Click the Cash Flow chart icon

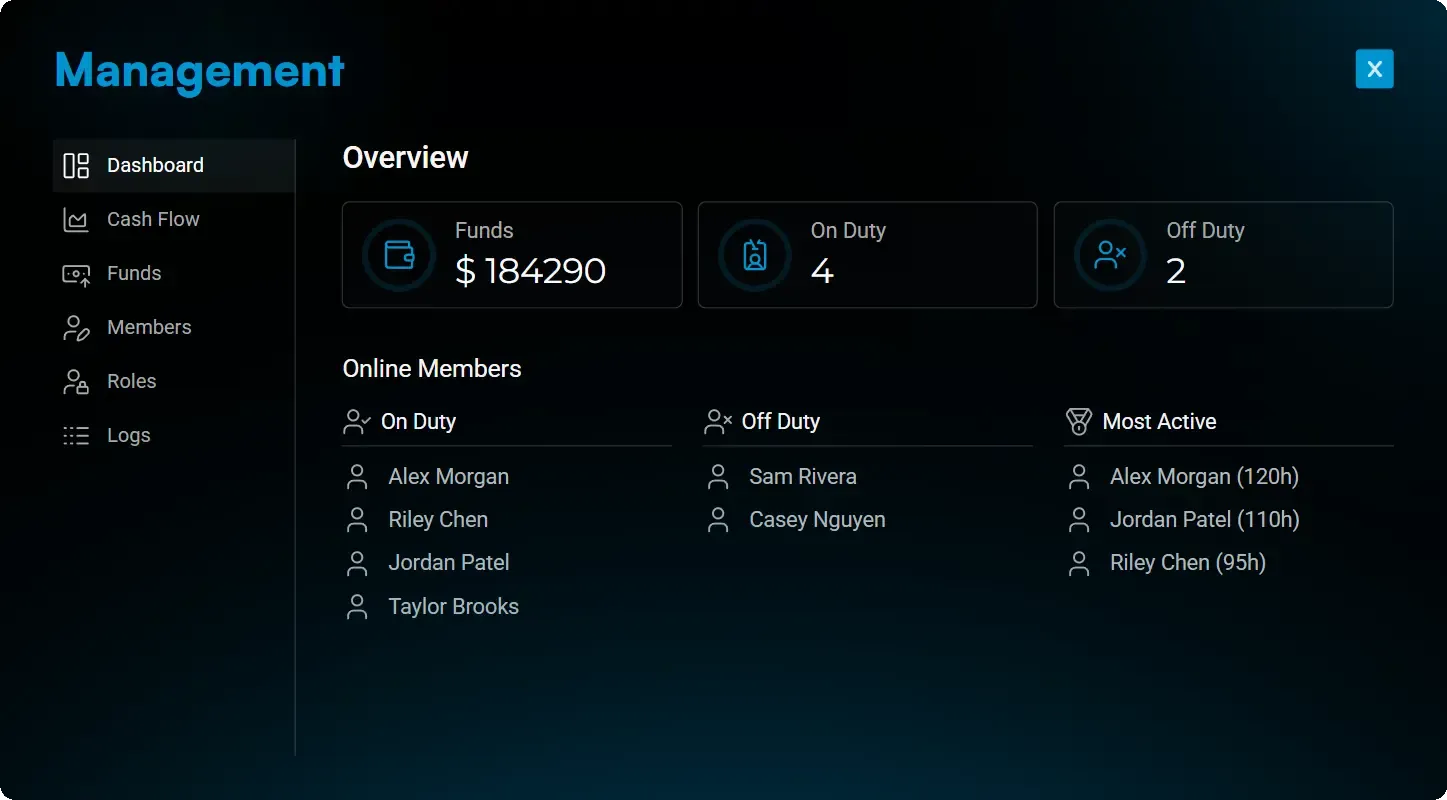pos(76,220)
